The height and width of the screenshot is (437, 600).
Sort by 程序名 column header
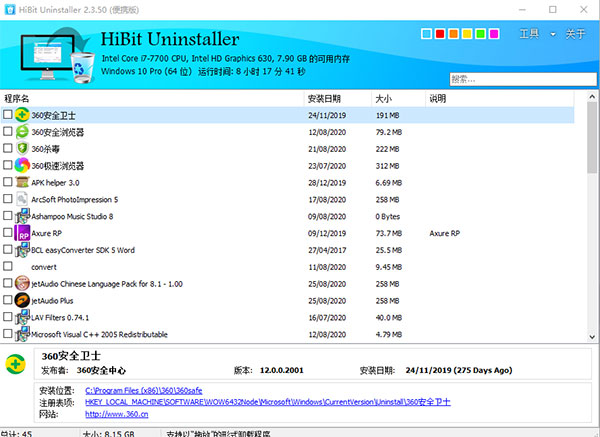152,99
